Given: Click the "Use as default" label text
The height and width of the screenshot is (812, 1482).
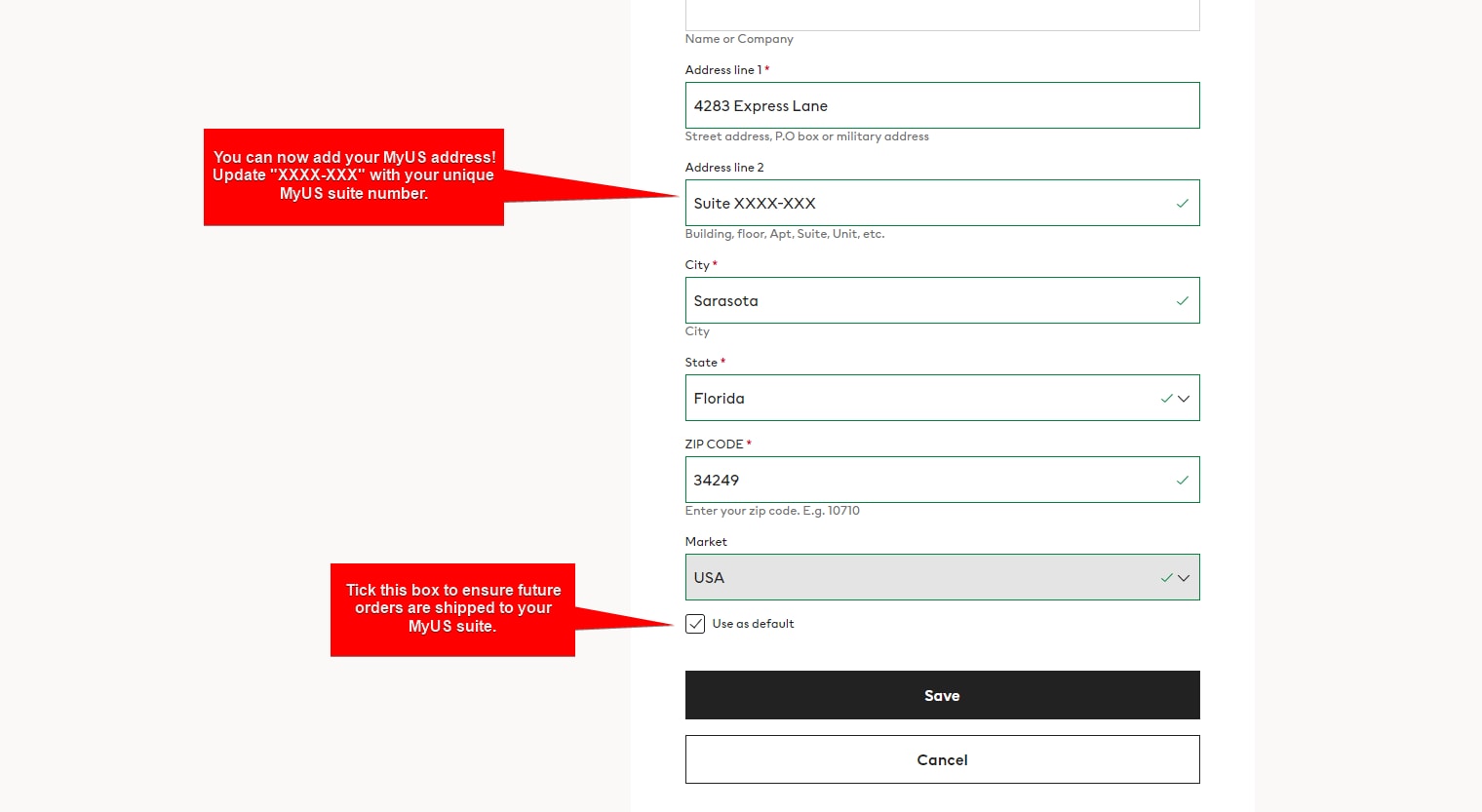Looking at the screenshot, I should pyautogui.click(x=753, y=624).
